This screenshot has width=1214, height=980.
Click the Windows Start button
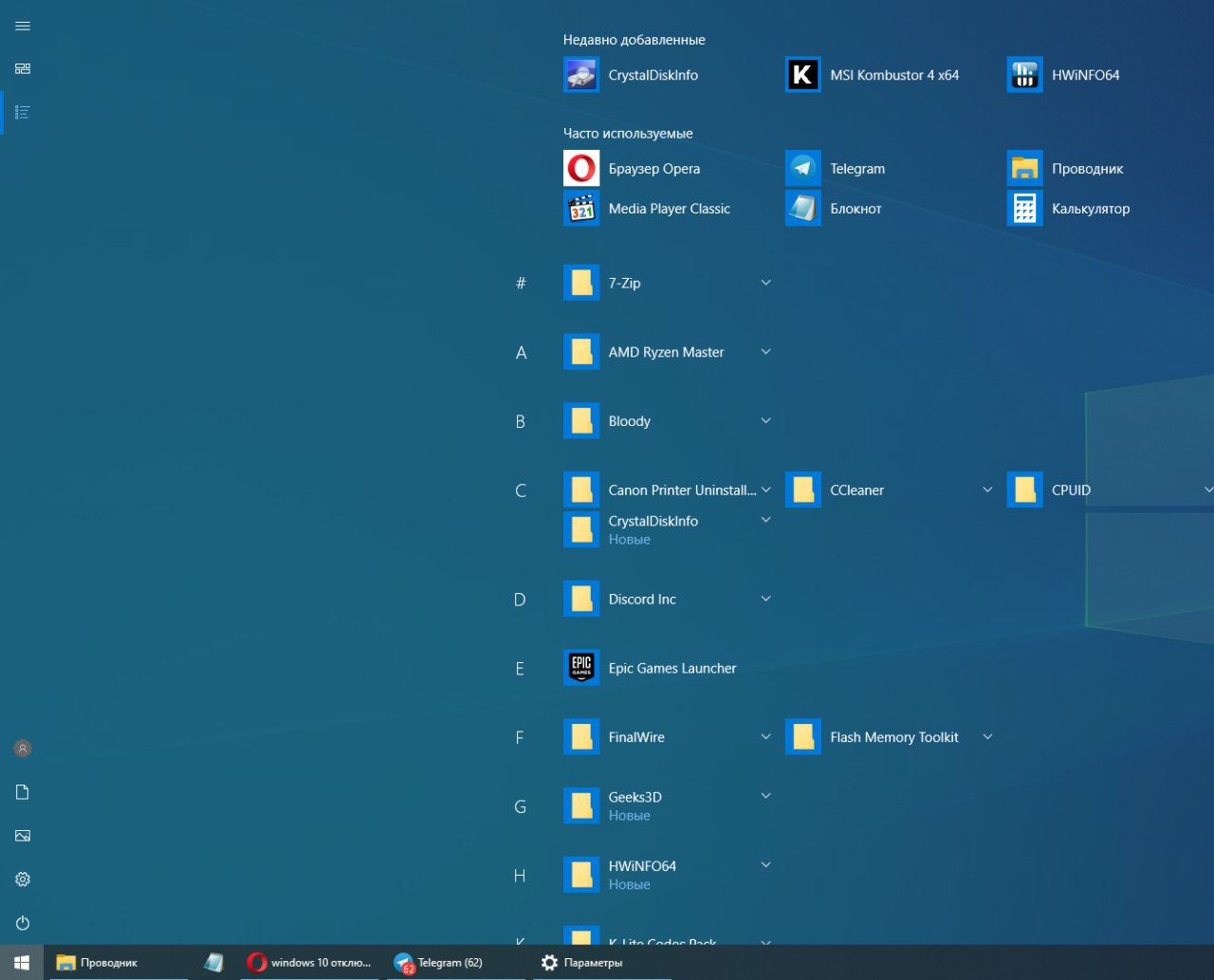22,963
